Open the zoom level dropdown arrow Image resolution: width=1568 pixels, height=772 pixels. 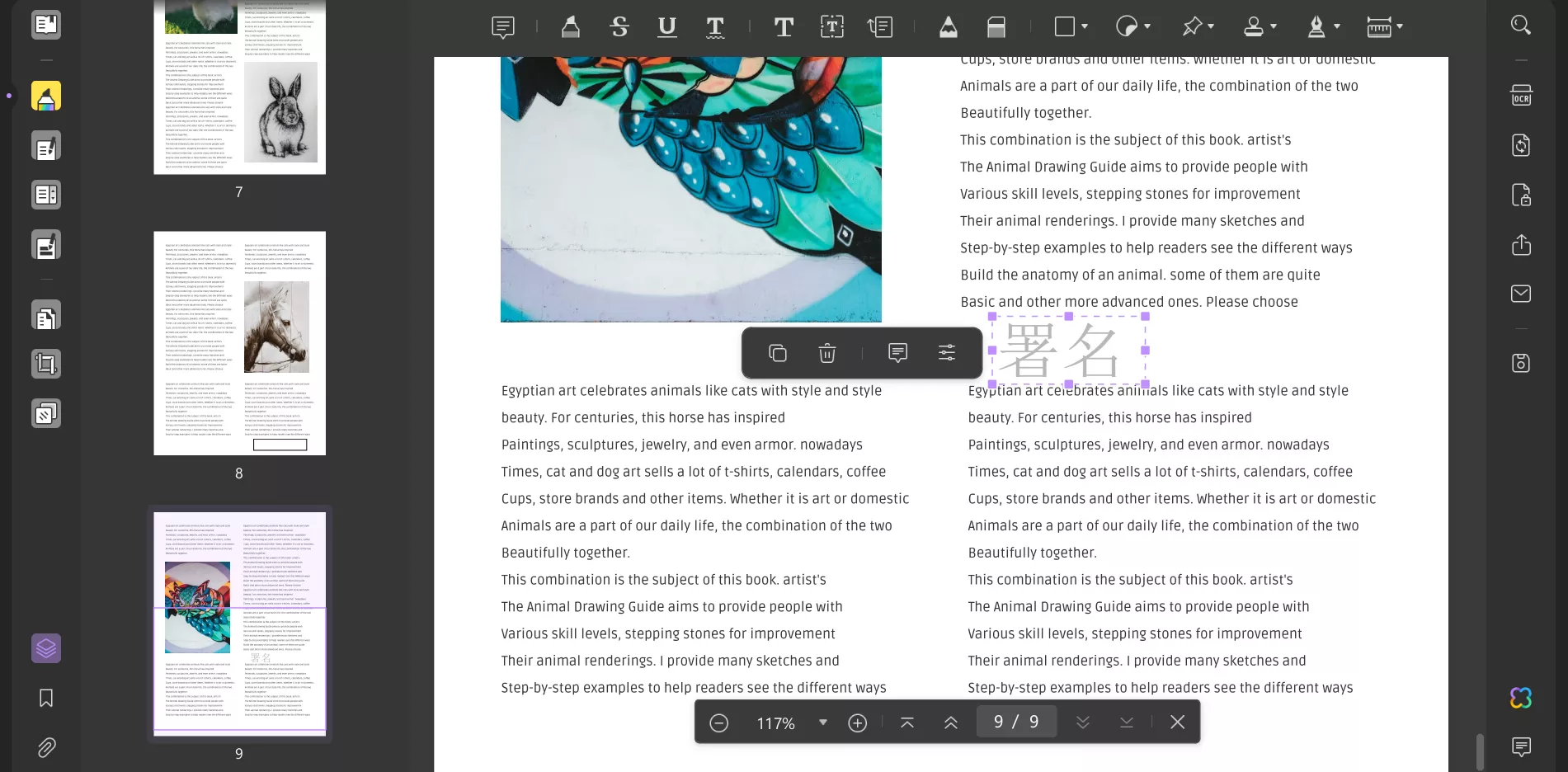coord(822,723)
